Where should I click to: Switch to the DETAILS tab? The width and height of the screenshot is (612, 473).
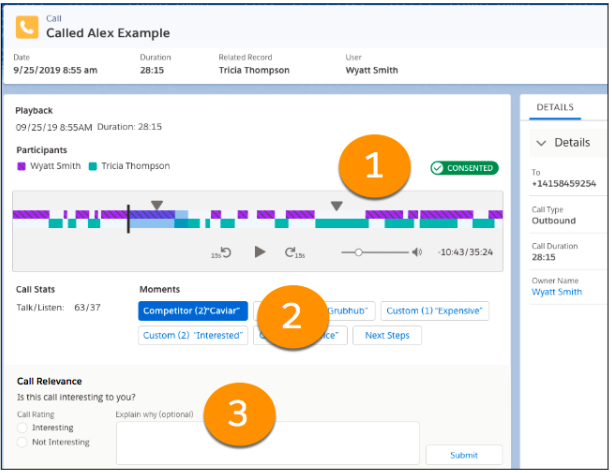(x=555, y=107)
